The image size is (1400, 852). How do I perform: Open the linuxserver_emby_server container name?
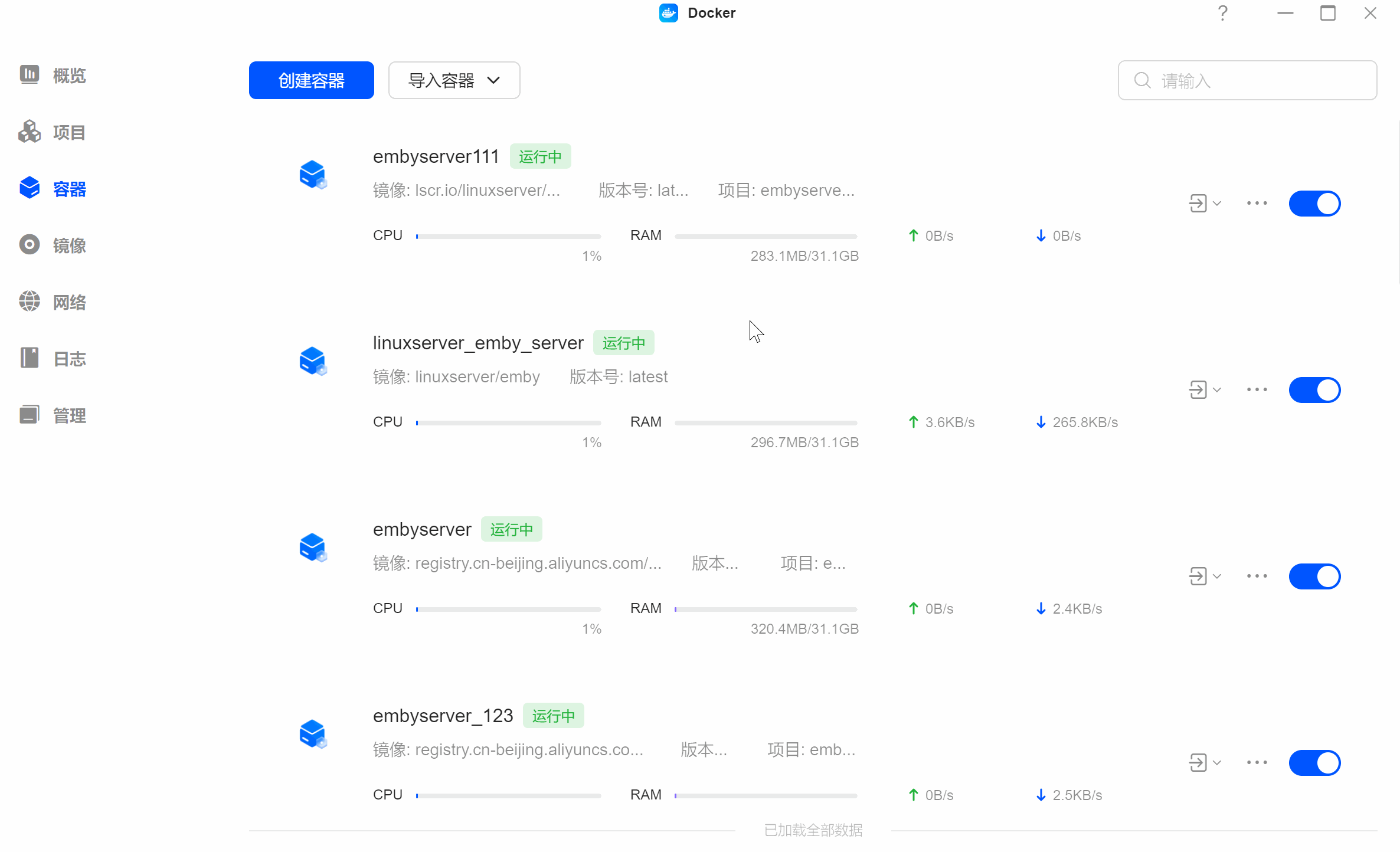tap(478, 343)
